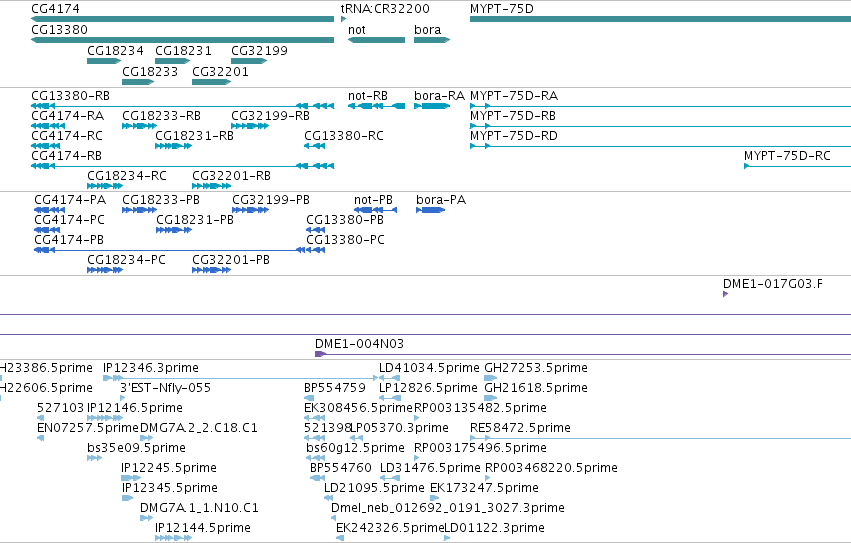The height and width of the screenshot is (543, 851).
Task: Select EST GH21618.5prime
Action: point(491,397)
